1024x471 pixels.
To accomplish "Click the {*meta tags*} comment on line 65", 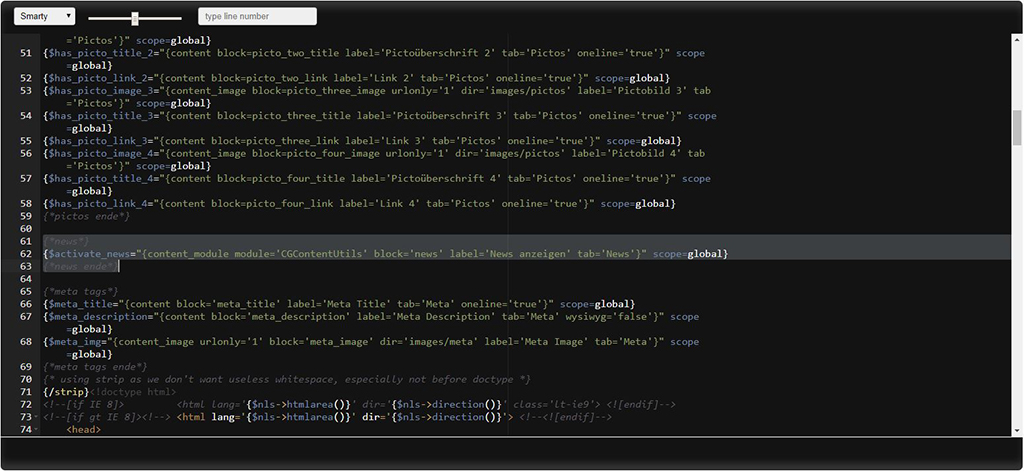I will [x=80, y=291].
